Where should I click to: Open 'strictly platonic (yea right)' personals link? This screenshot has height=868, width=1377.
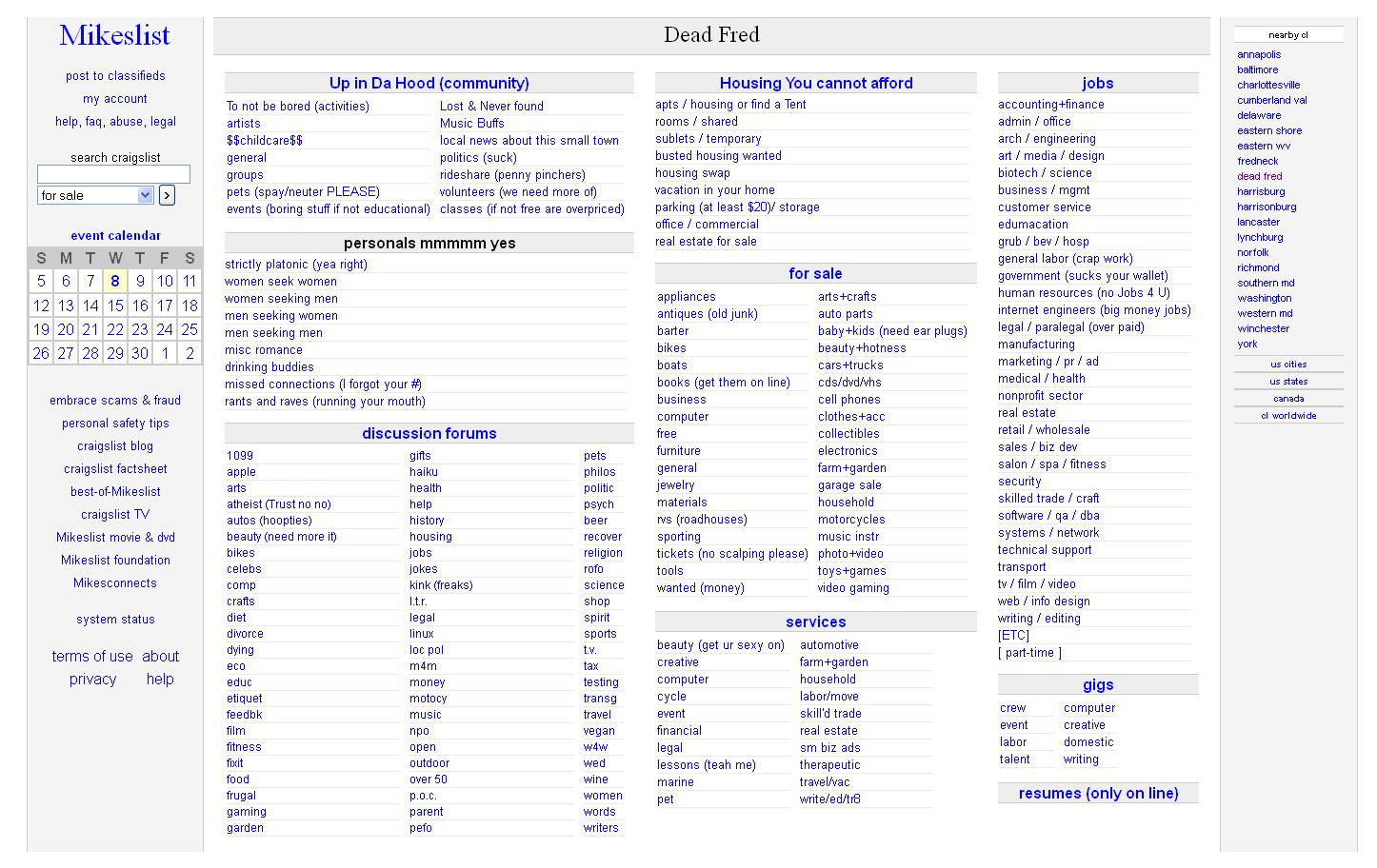tap(296, 265)
